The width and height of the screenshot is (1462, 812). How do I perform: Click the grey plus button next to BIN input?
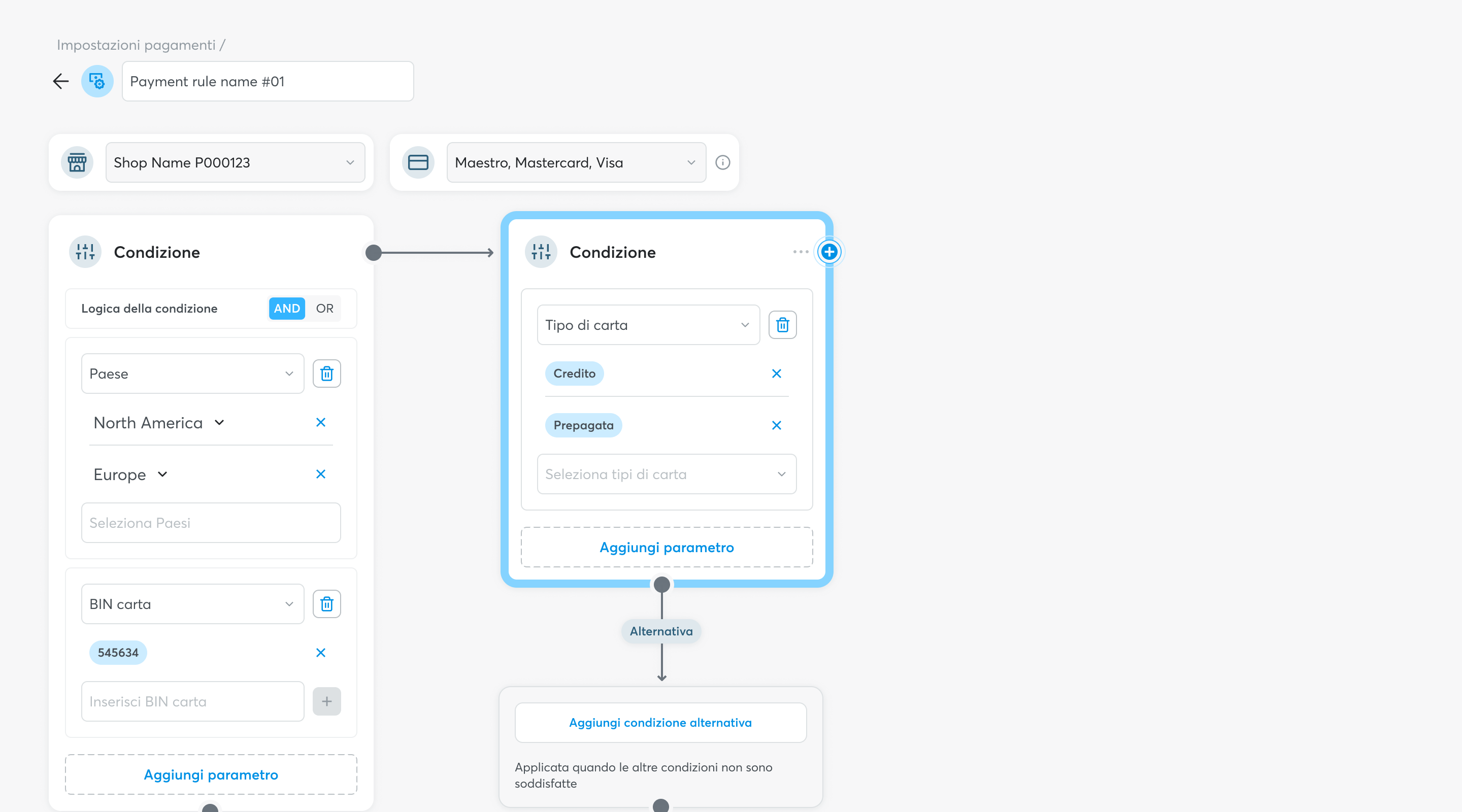click(x=326, y=701)
